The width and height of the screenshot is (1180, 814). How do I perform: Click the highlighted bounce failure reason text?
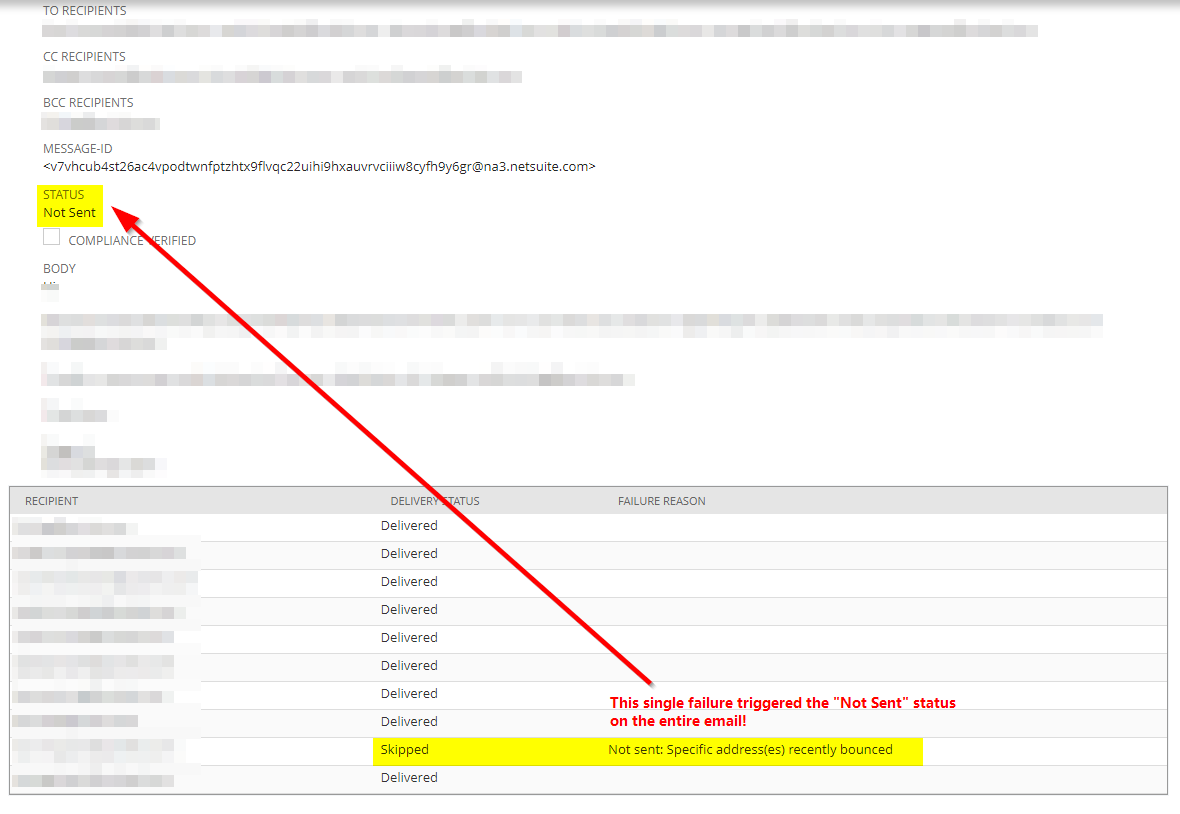(x=748, y=749)
